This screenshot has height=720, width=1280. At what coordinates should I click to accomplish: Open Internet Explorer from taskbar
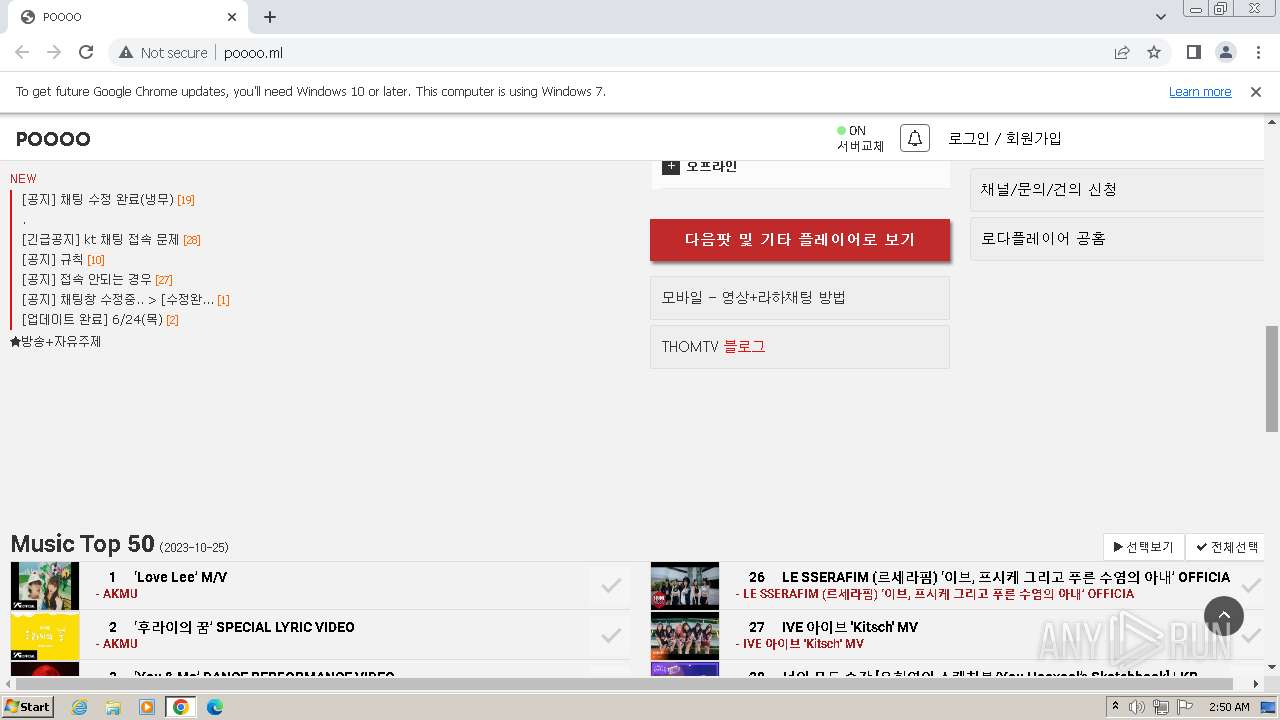79,707
